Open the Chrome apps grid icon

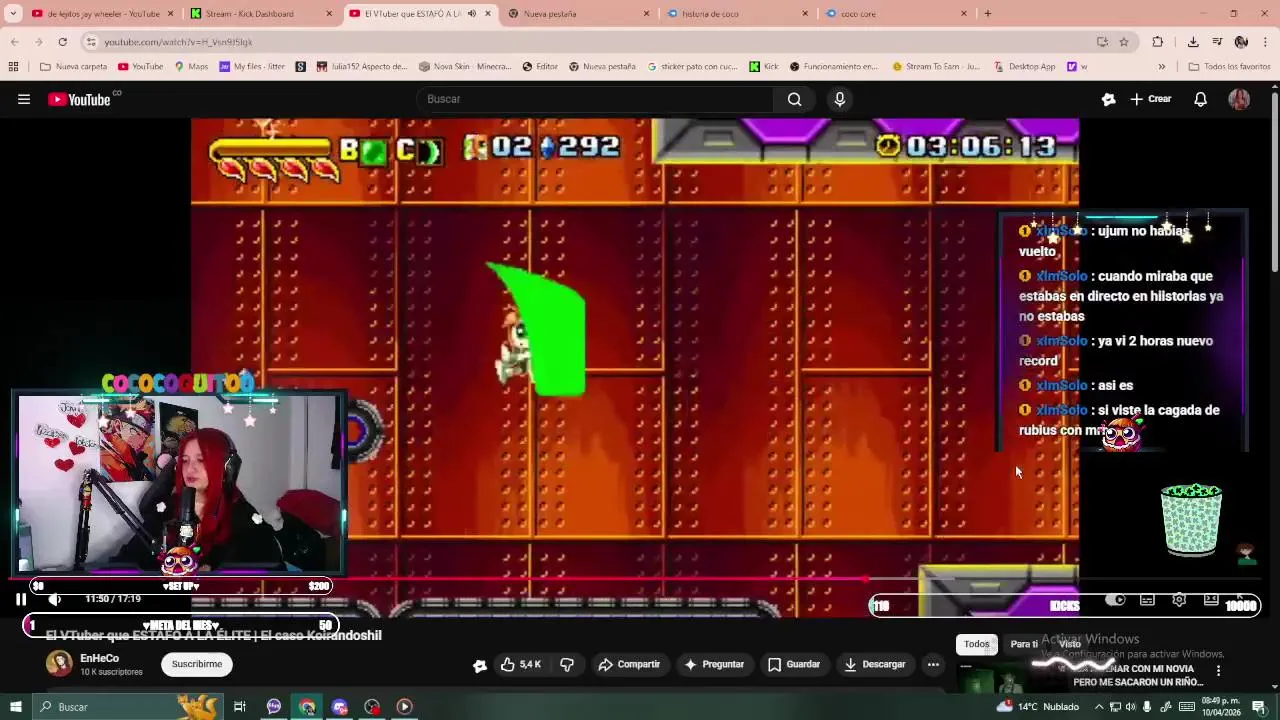click(x=13, y=67)
